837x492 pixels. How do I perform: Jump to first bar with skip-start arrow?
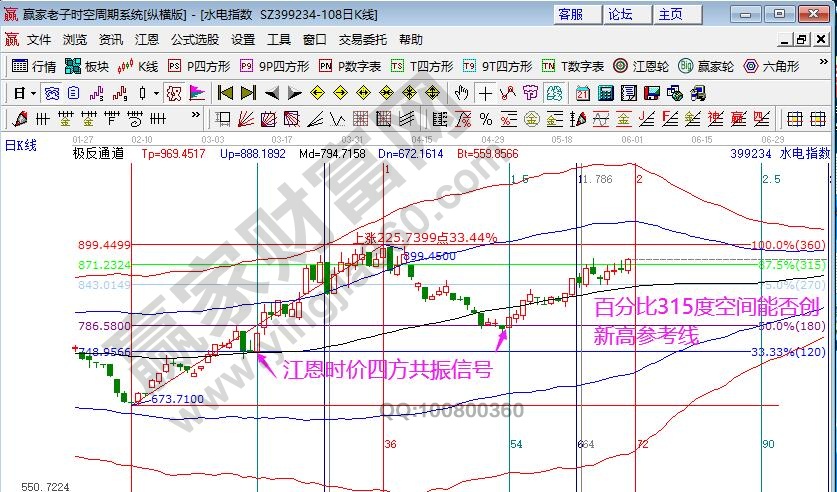point(224,93)
